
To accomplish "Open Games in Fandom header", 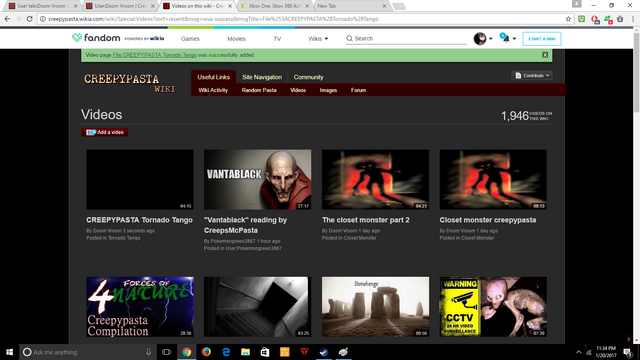I will (x=190, y=39).
